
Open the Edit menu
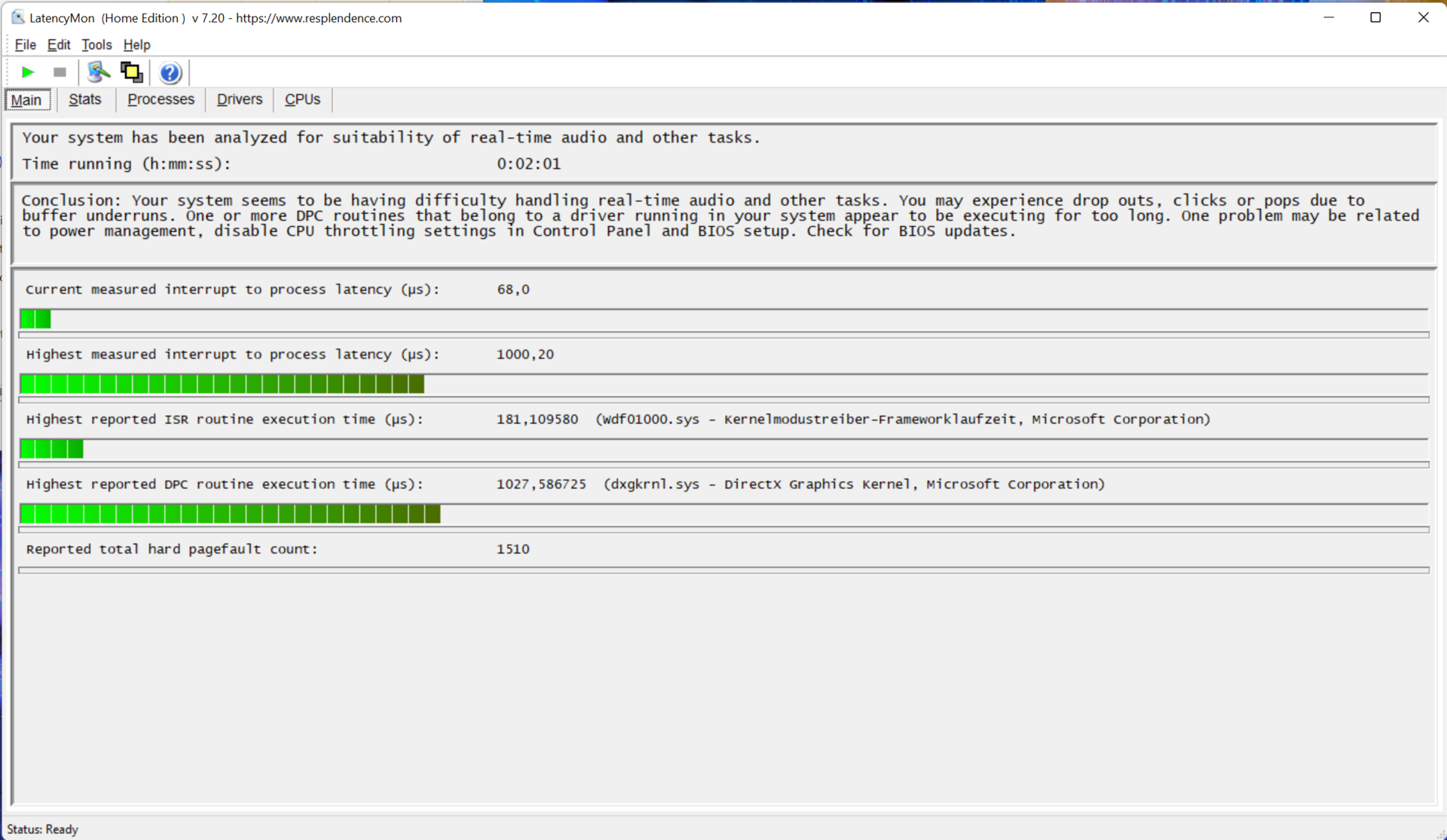pyautogui.click(x=58, y=44)
